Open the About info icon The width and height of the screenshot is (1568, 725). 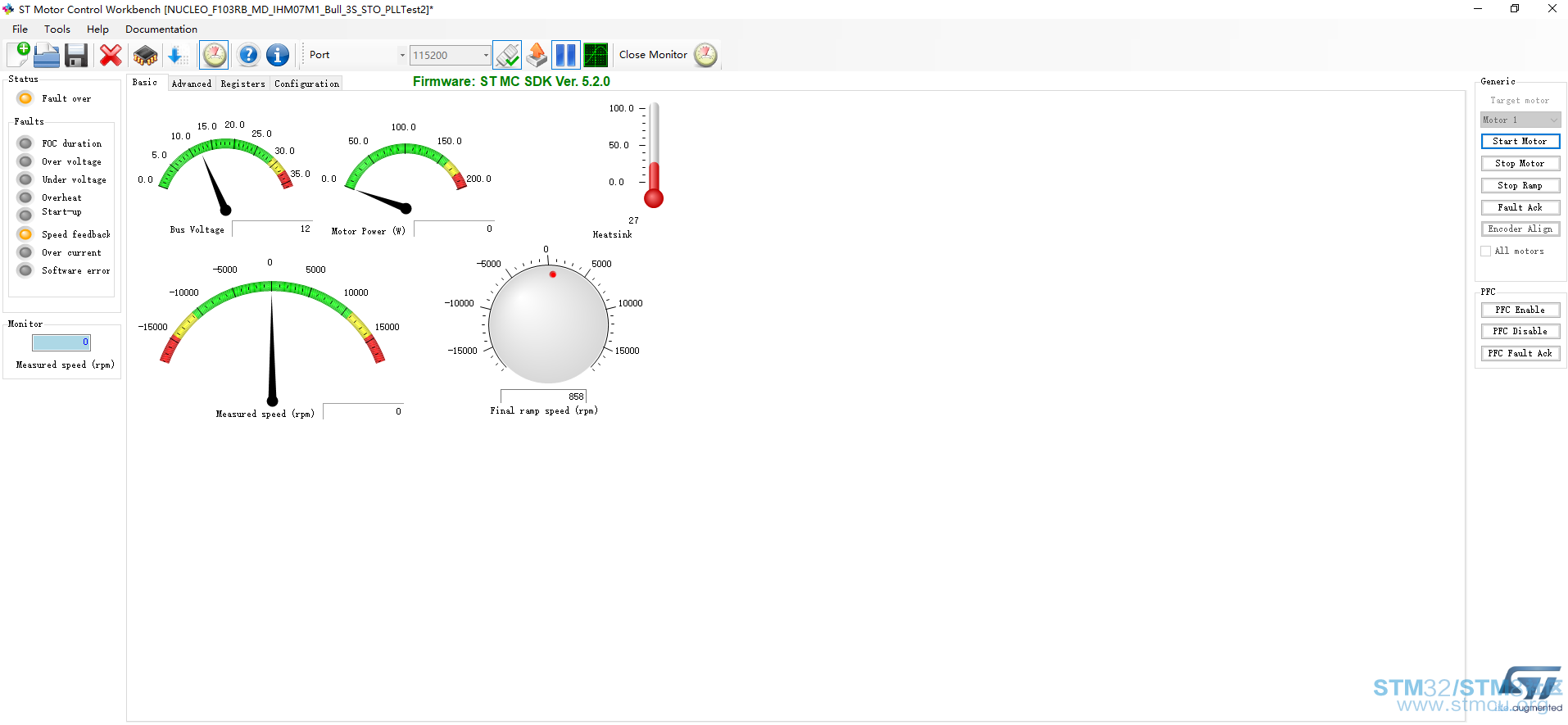point(278,55)
